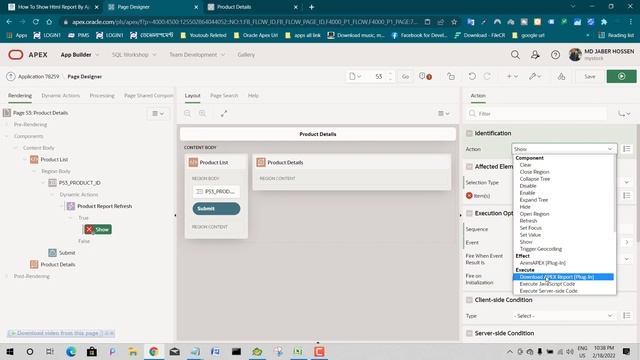Open the Layout pane menu icon
Viewport: 640px width, 360px height.
click(444, 113)
